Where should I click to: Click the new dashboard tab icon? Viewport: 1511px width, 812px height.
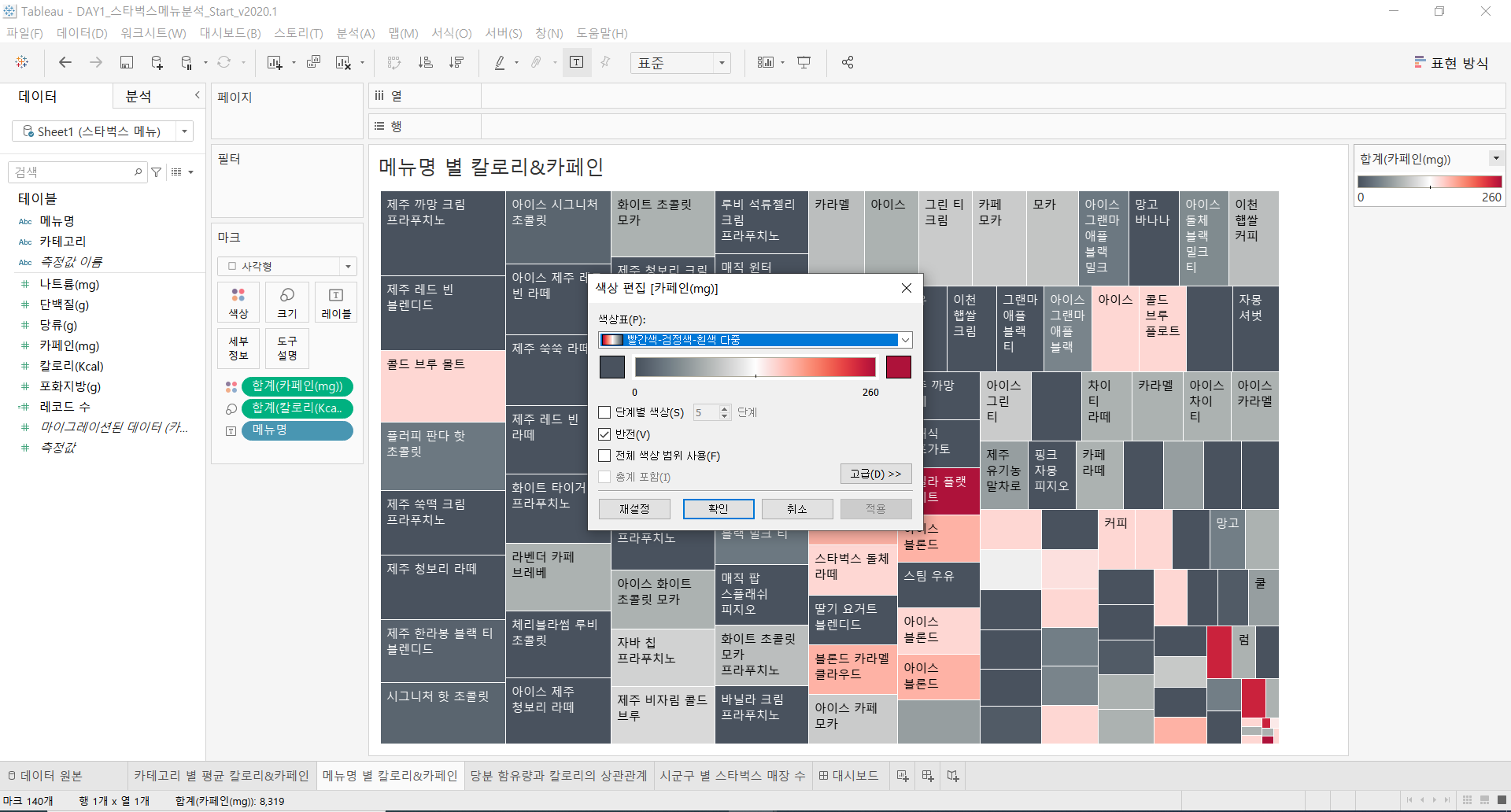pyautogui.click(x=928, y=776)
